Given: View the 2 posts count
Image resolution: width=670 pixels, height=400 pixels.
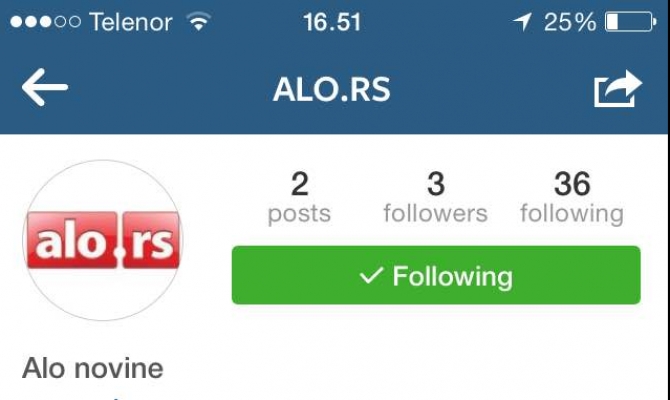Looking at the screenshot, I should tap(300, 197).
